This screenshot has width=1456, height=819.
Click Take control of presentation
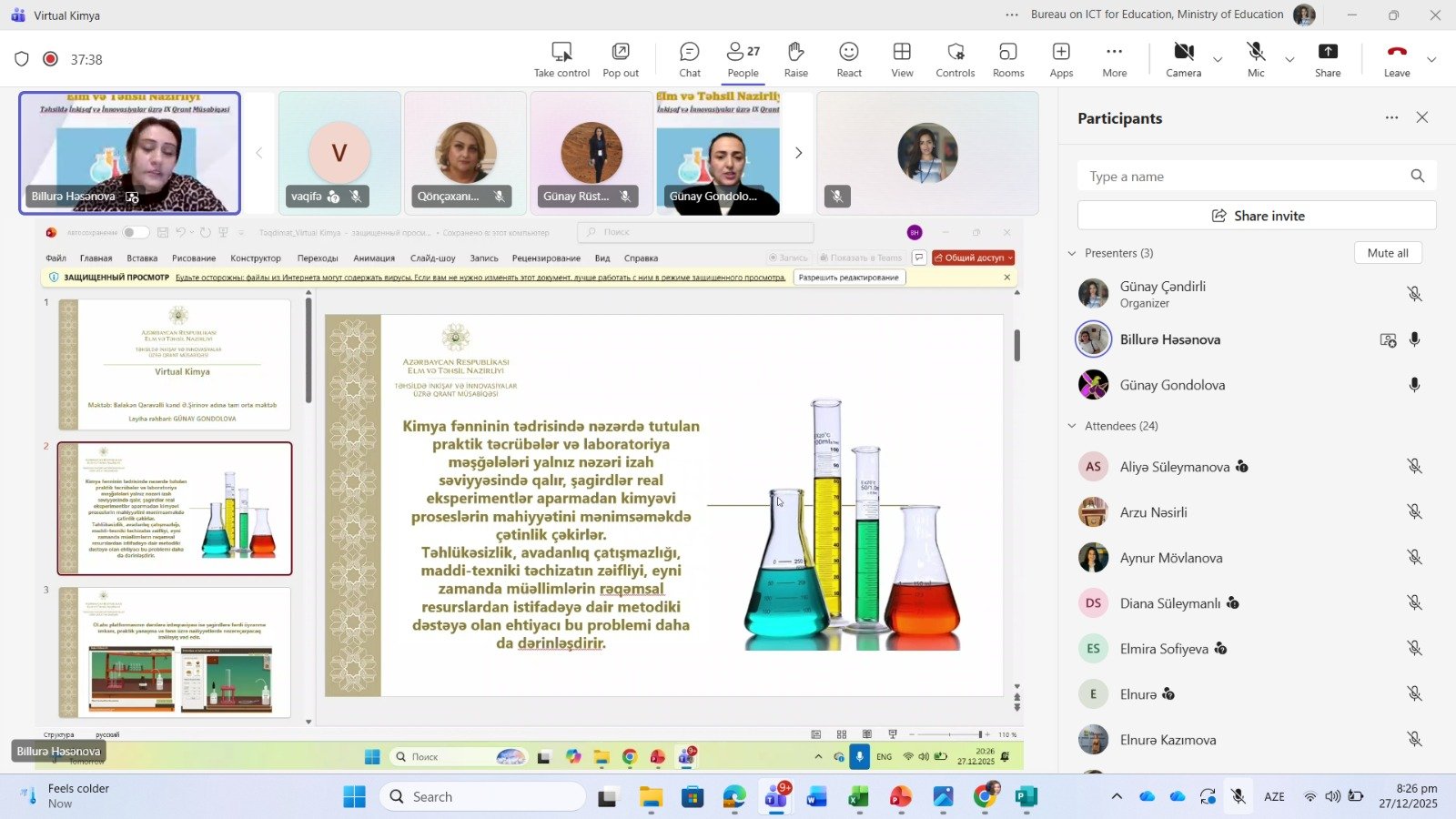point(561,59)
